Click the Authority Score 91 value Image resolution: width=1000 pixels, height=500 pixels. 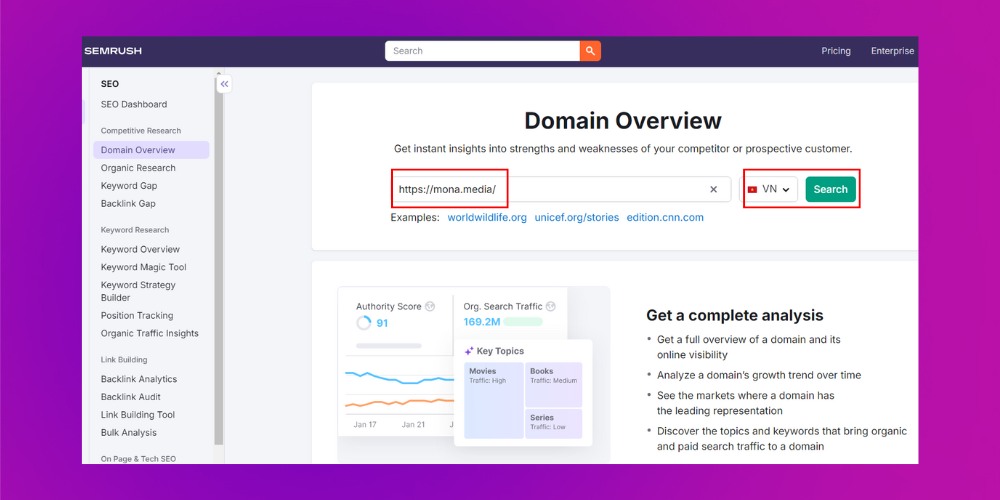coord(382,323)
